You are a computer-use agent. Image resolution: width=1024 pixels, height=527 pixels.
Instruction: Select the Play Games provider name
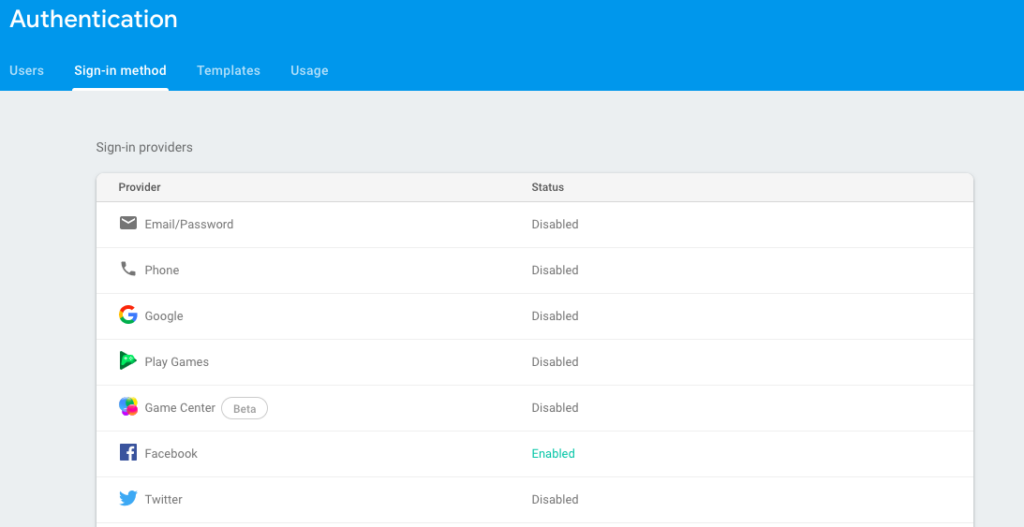point(177,362)
